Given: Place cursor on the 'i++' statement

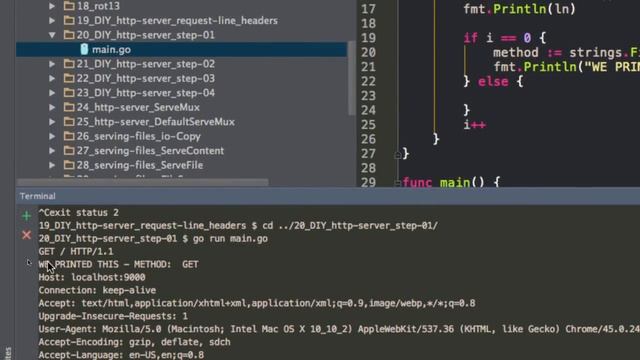Looking at the screenshot, I should 474,125.
